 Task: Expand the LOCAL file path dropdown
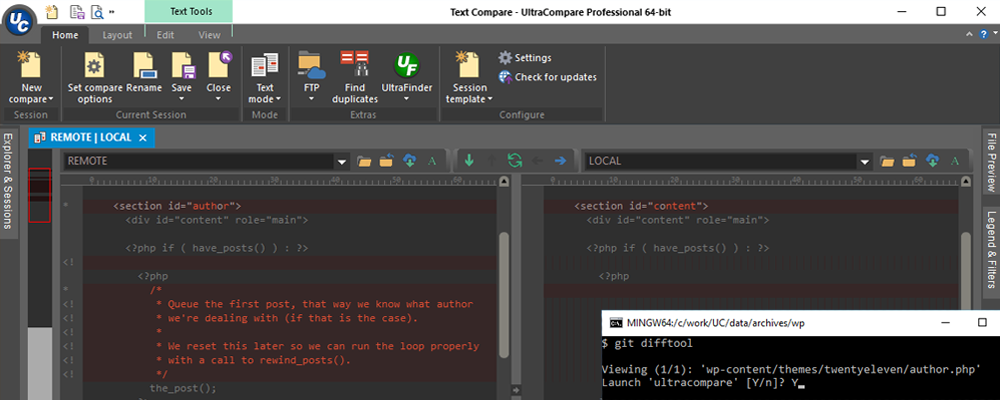pyautogui.click(x=864, y=160)
